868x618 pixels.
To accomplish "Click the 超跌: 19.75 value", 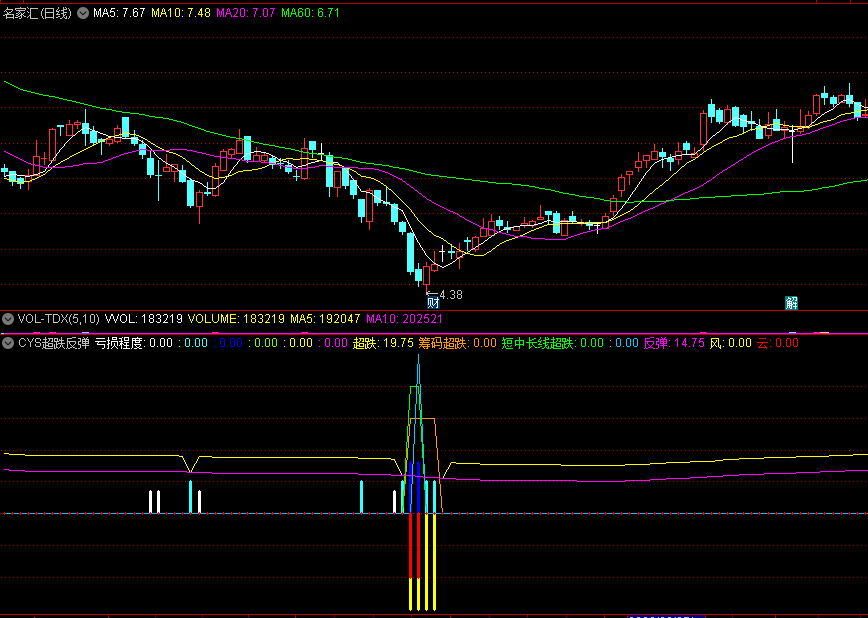I will 383,343.
